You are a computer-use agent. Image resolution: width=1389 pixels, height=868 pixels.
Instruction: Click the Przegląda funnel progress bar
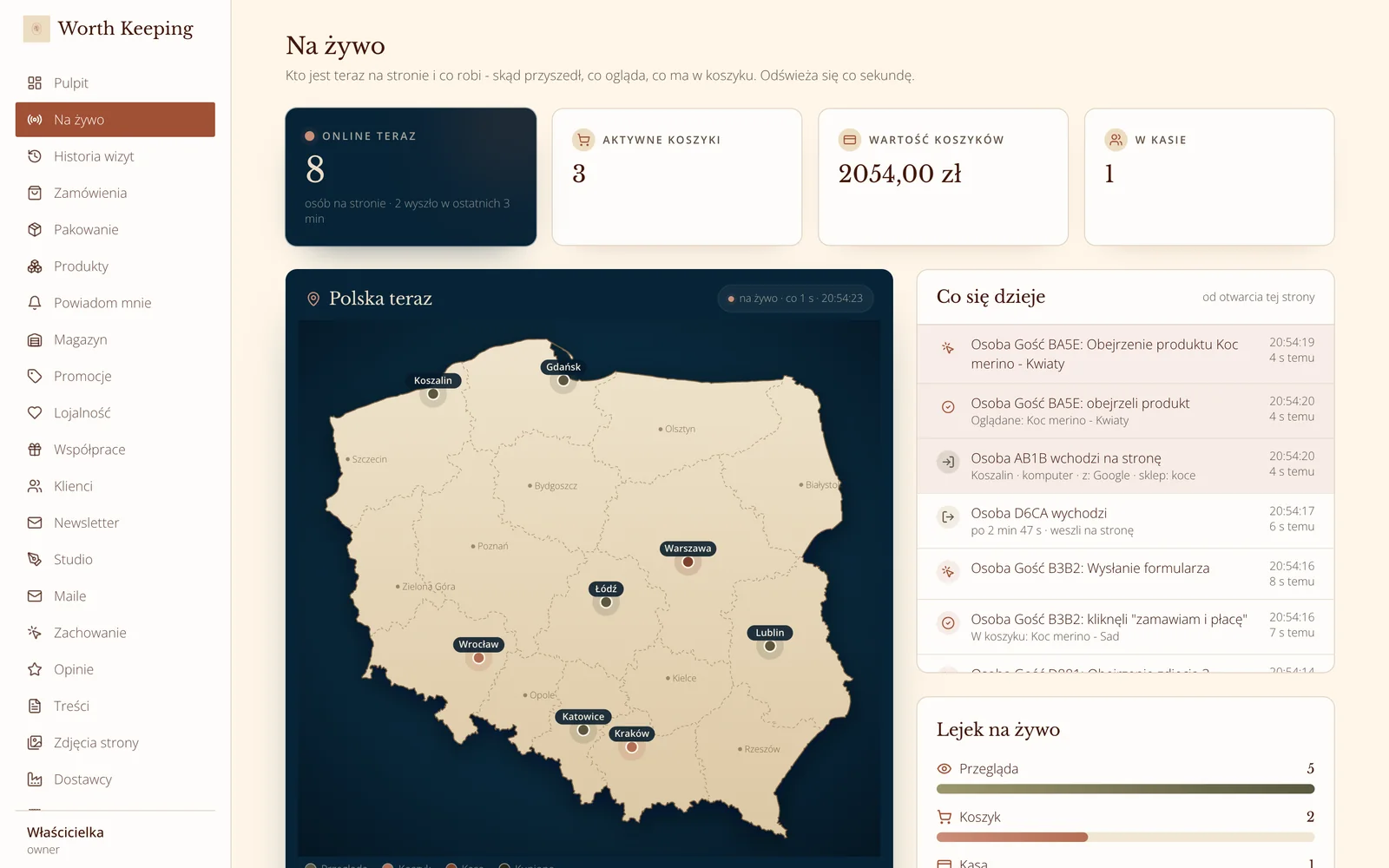1125,789
